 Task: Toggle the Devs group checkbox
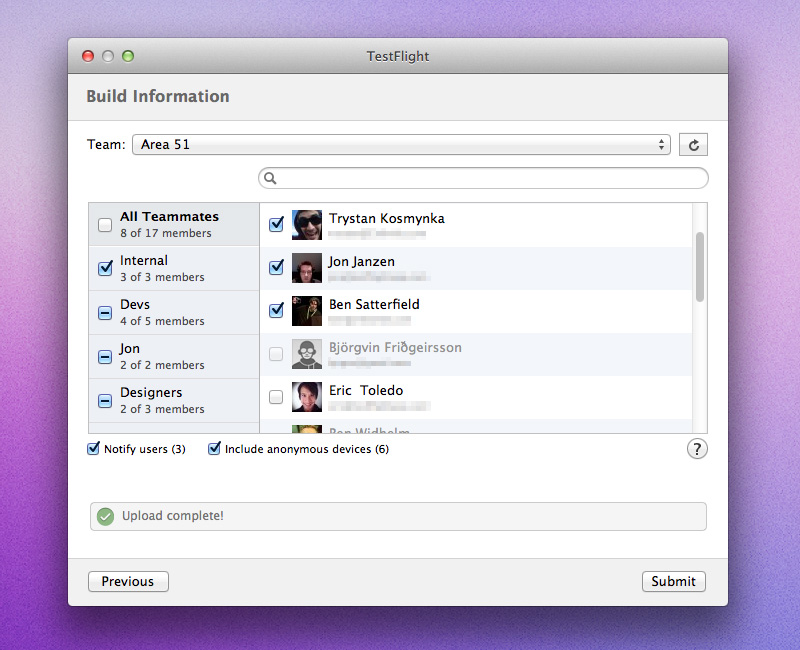point(105,312)
